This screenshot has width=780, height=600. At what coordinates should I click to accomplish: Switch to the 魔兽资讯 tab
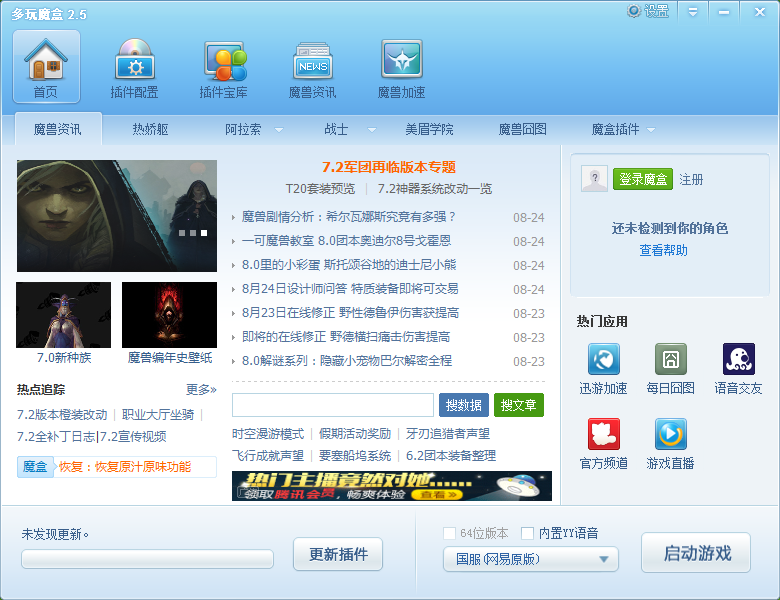tap(58, 129)
